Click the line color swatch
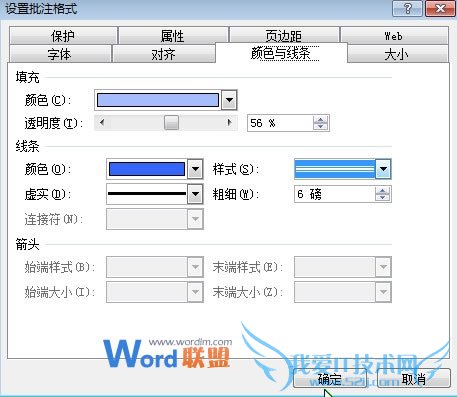The height and width of the screenshot is (397, 457). click(147, 169)
